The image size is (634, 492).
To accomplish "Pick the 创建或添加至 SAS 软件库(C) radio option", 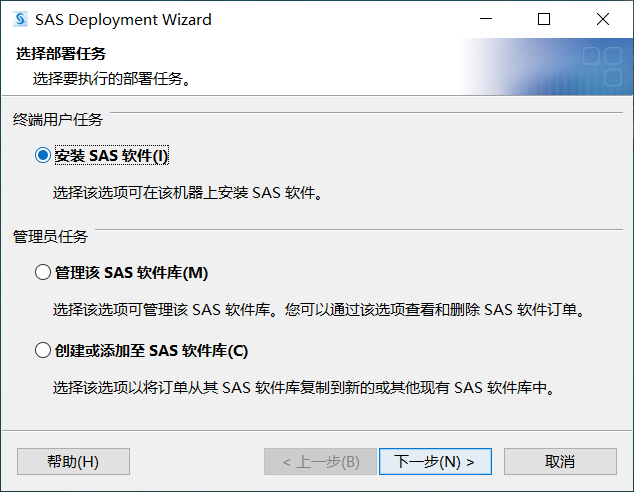I will [42, 350].
